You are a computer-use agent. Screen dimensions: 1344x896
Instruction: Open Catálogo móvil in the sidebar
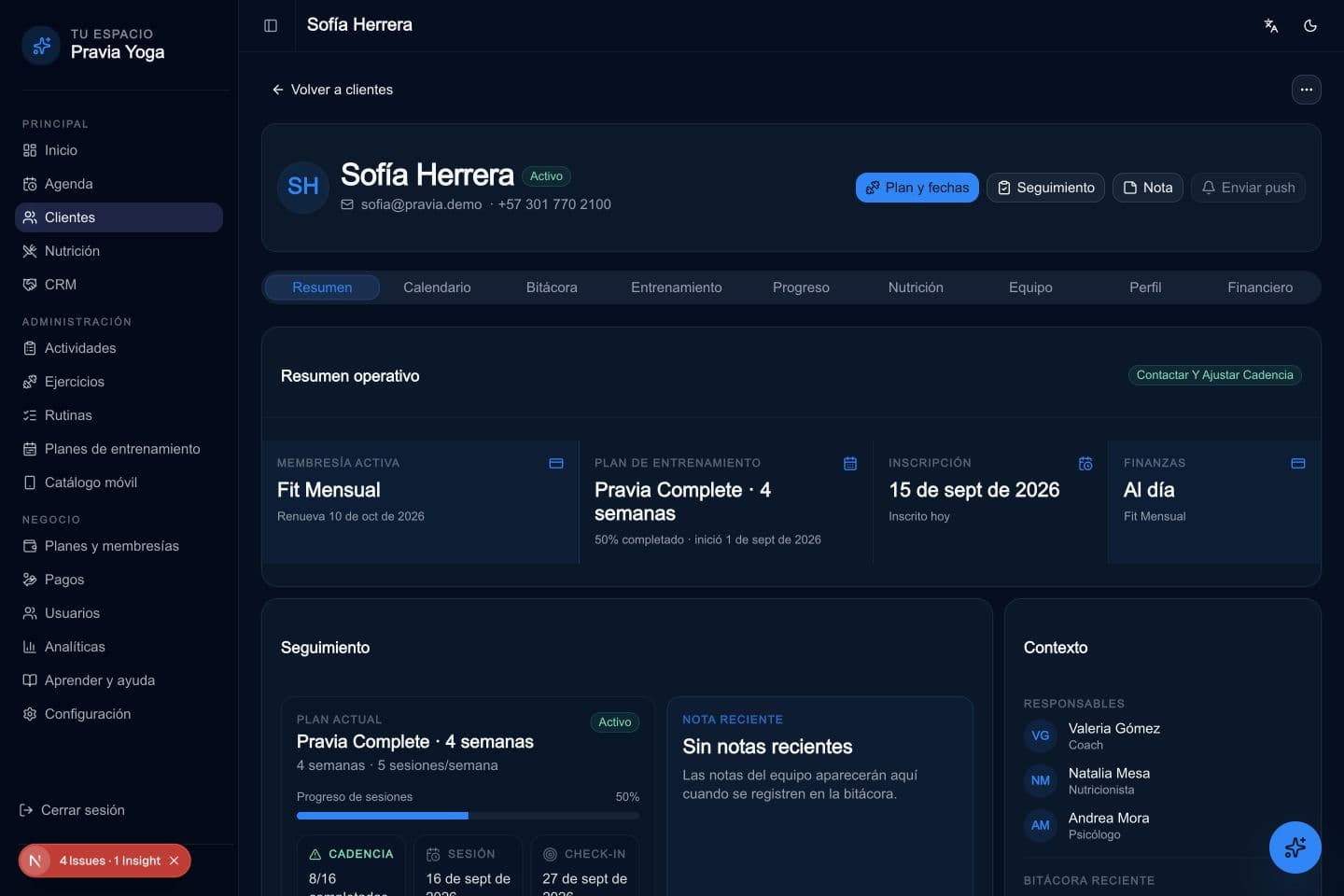119,483
